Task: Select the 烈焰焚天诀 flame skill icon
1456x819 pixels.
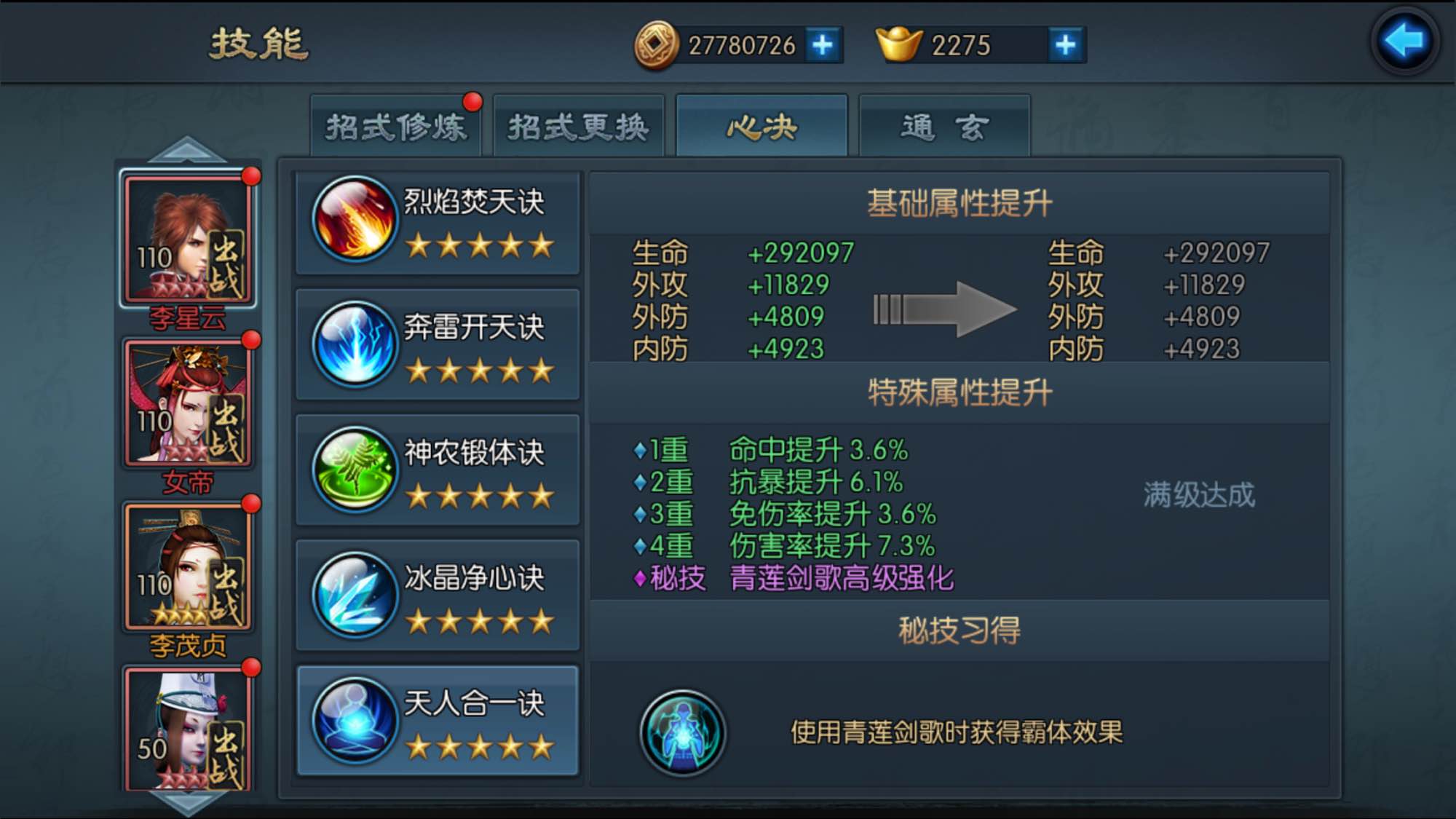Action: point(355,218)
